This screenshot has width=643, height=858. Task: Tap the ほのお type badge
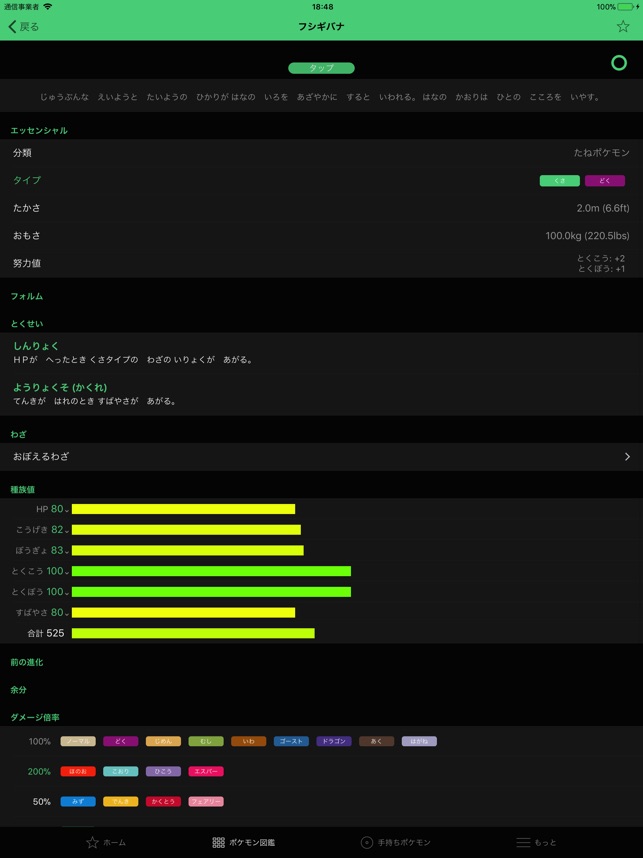pos(78,772)
